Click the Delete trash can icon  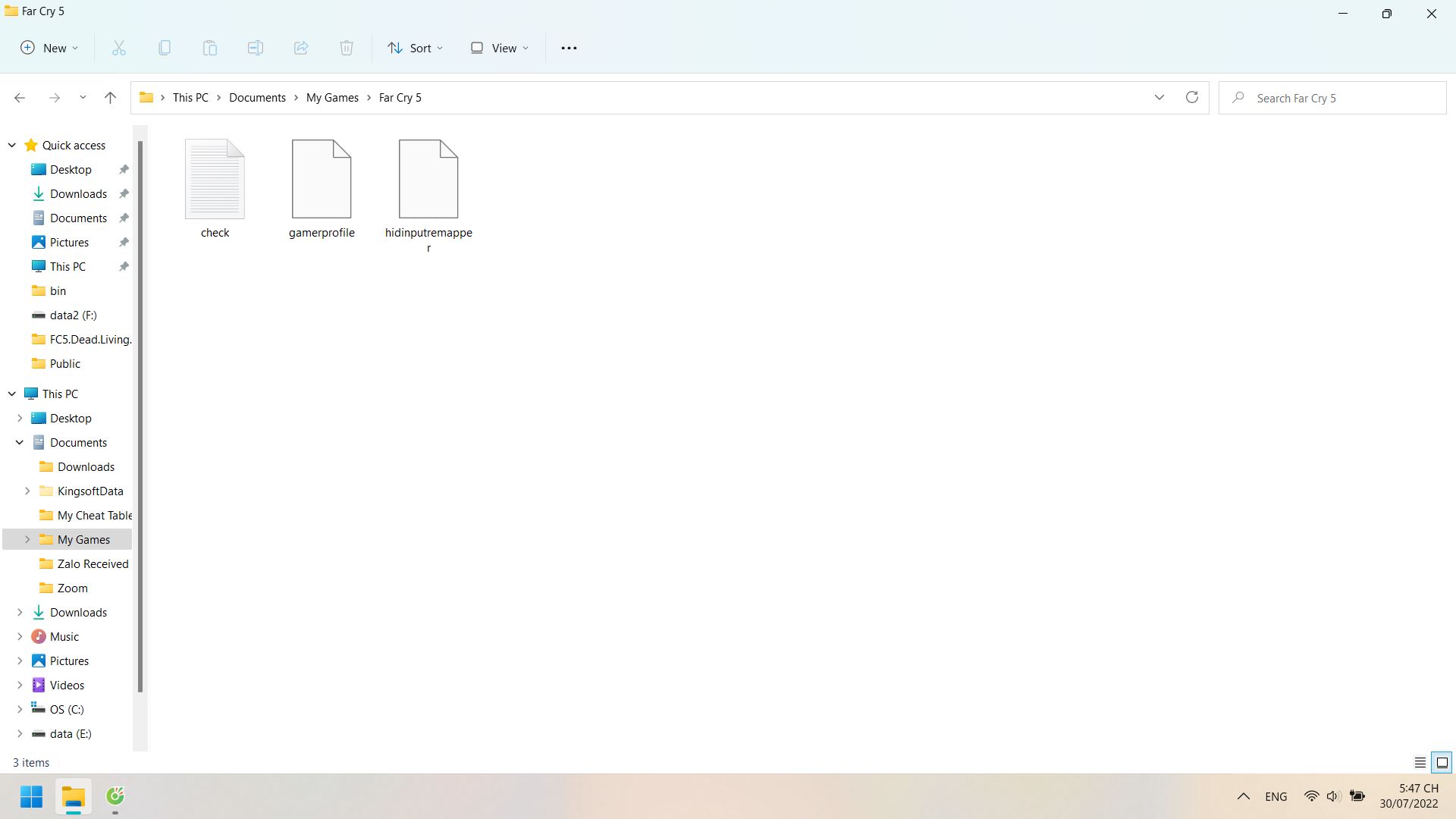pos(347,48)
